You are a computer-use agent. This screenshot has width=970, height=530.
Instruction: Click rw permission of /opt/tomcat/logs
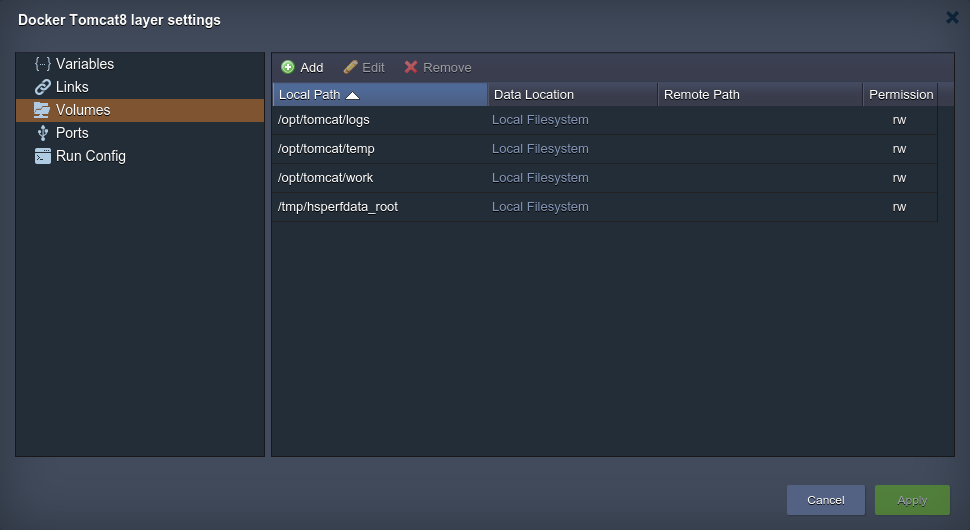click(899, 120)
